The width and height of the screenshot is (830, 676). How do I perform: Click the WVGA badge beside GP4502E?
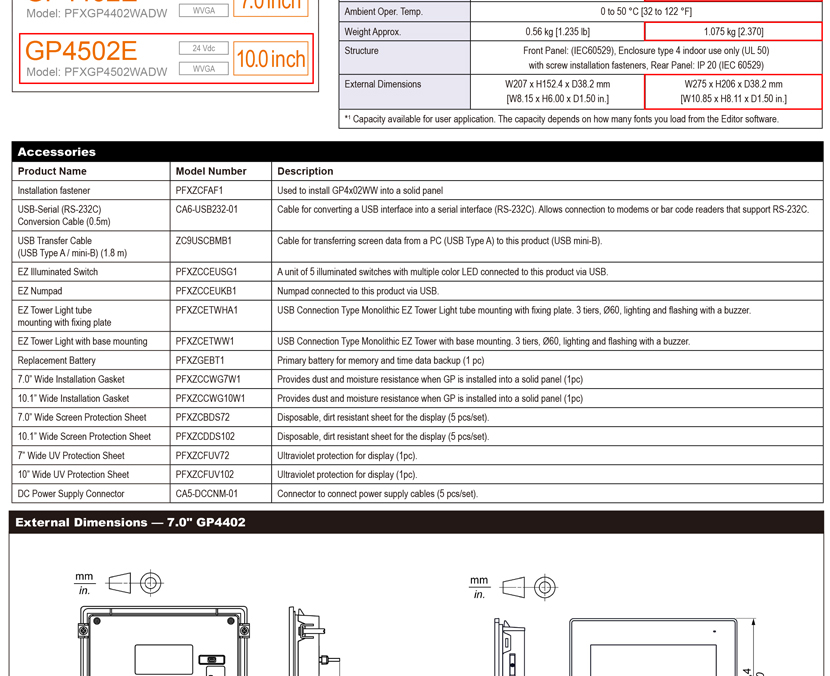[x=204, y=69]
